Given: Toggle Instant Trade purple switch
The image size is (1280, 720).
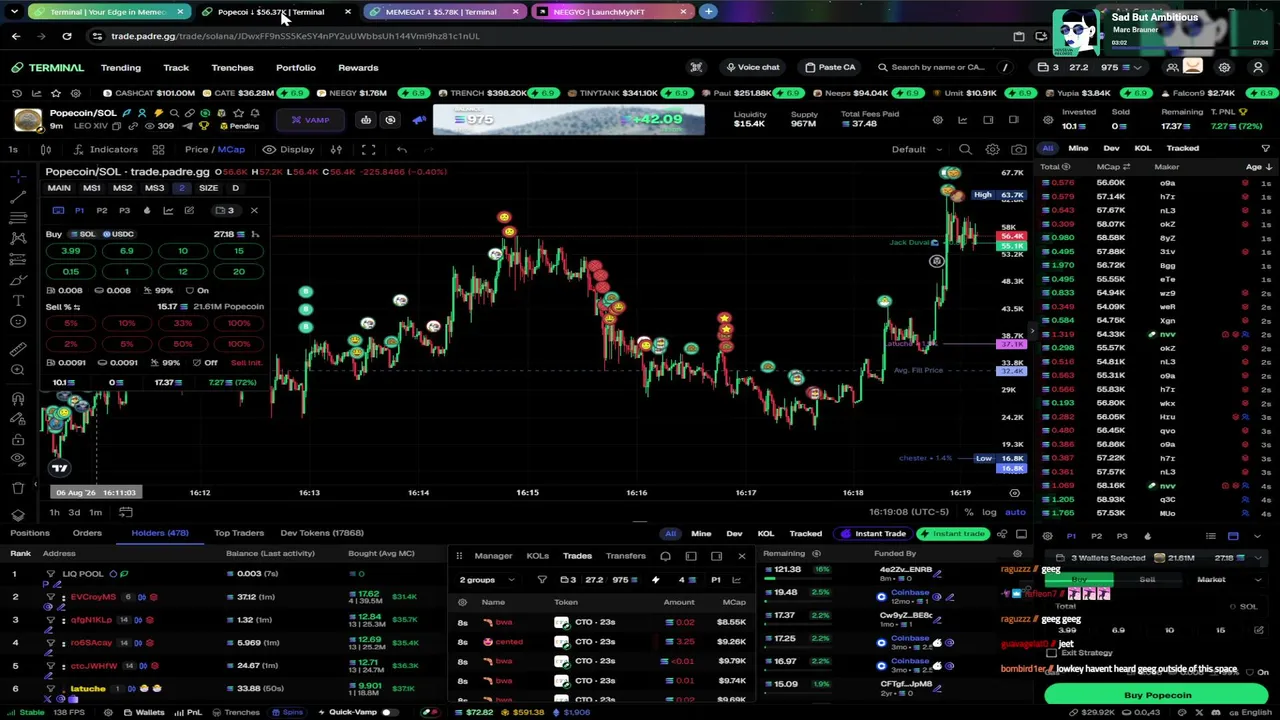Looking at the screenshot, I should coord(872,533).
